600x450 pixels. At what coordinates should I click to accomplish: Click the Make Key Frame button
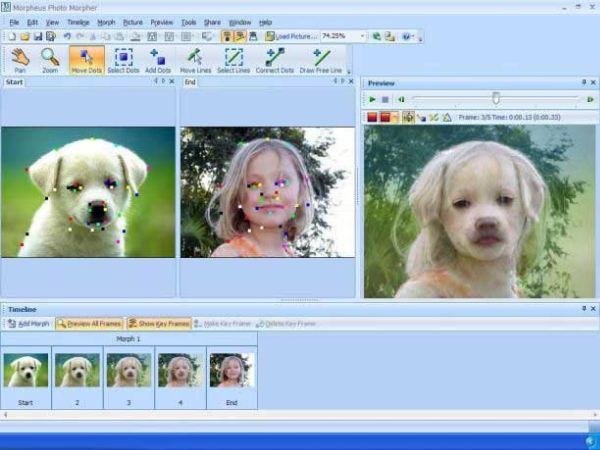(x=222, y=324)
